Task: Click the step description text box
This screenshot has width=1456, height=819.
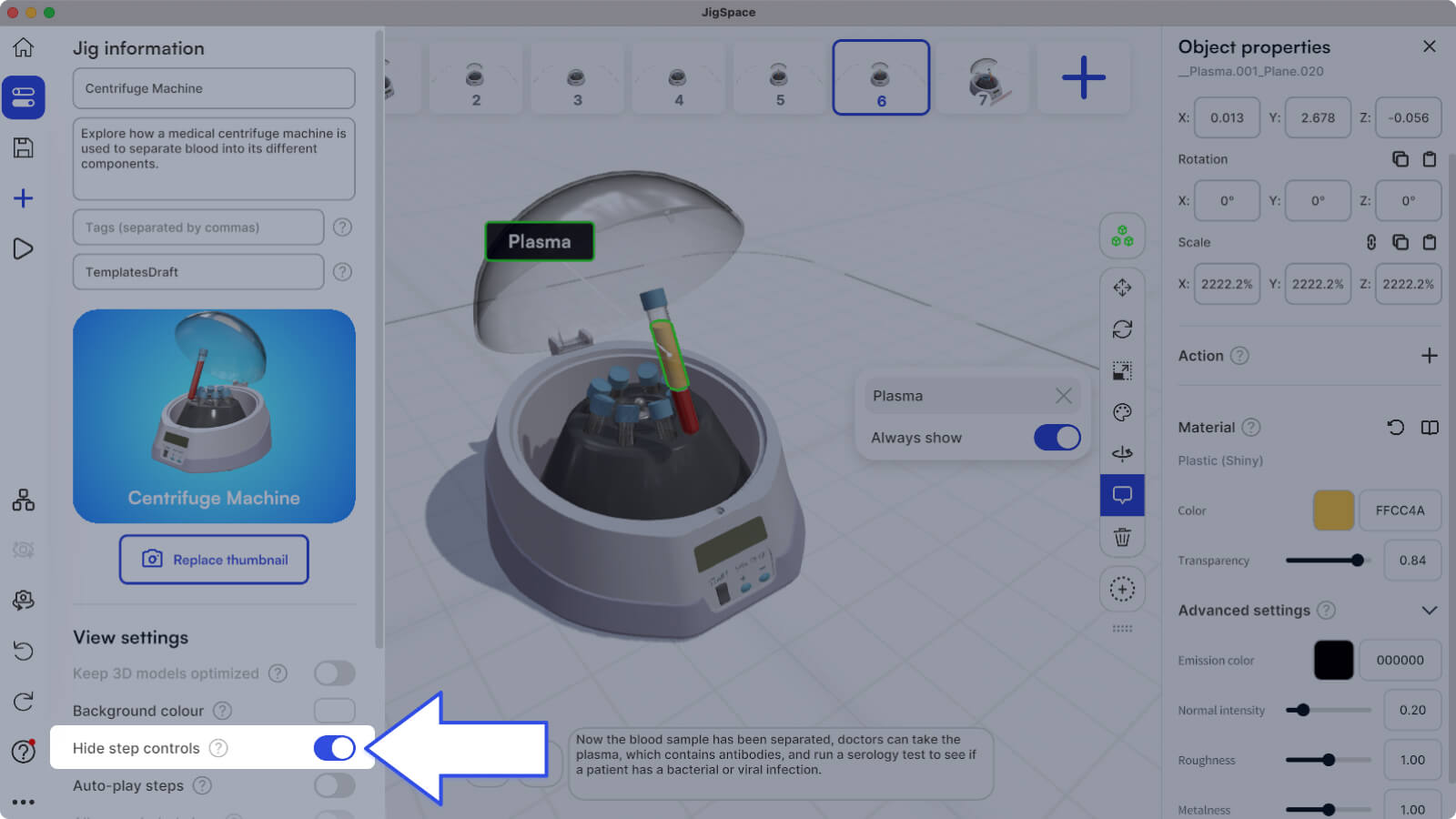Action: click(781, 763)
